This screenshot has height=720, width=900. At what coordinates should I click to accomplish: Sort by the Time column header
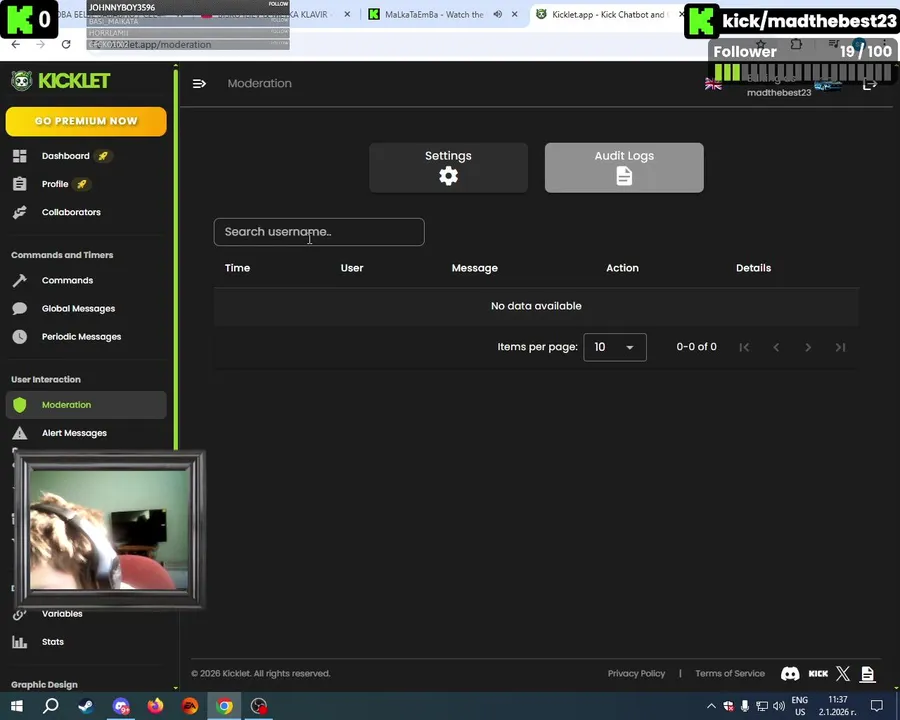[x=237, y=268]
